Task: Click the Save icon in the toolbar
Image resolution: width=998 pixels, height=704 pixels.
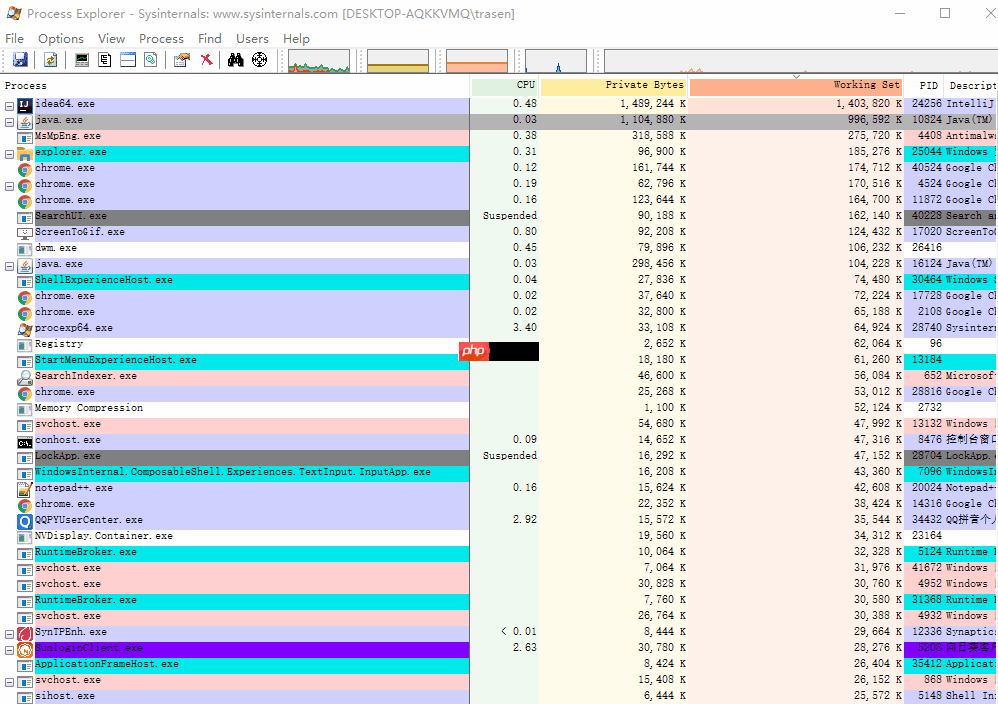Action: click(19, 60)
